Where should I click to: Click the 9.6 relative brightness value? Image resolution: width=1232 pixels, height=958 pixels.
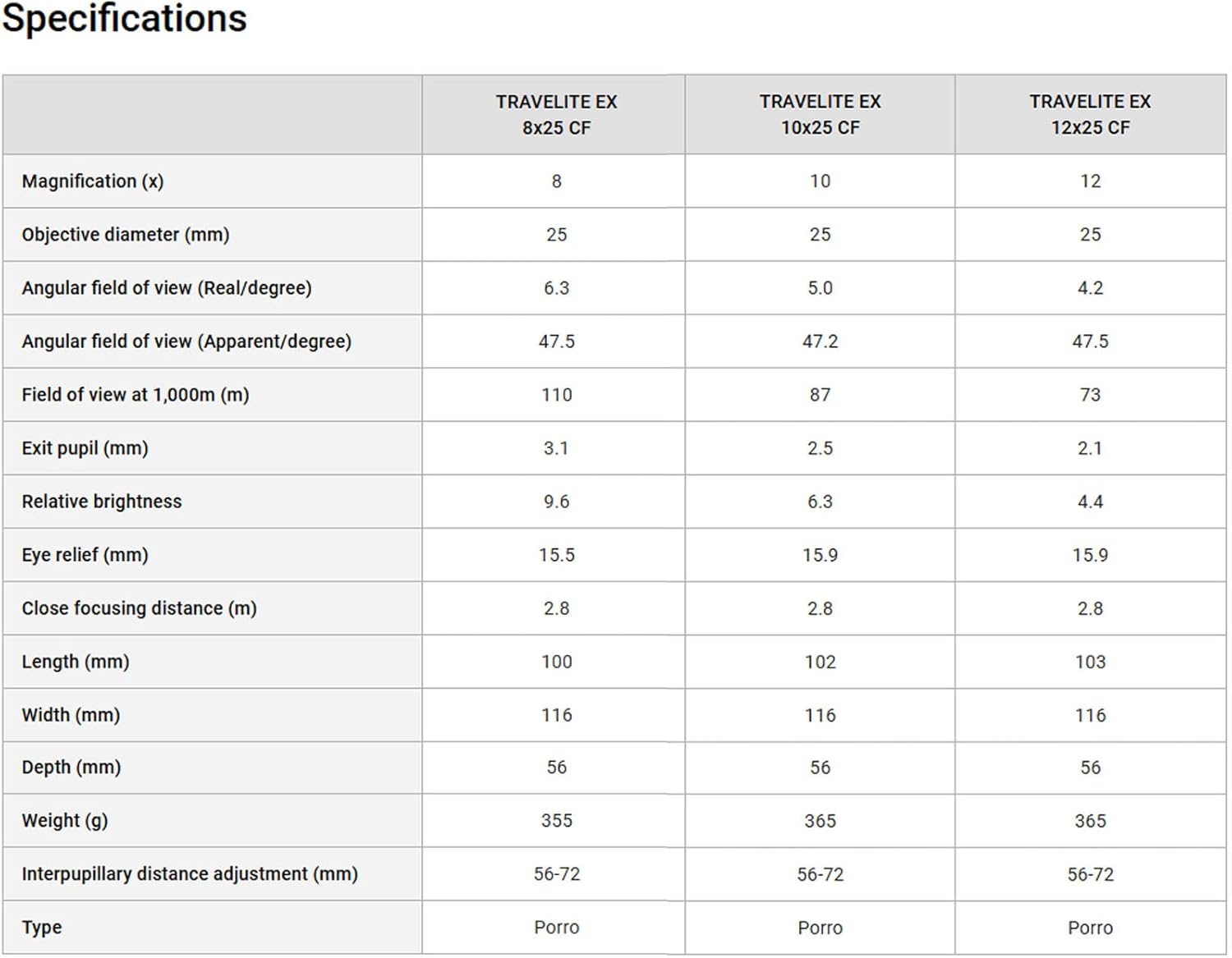click(x=556, y=502)
